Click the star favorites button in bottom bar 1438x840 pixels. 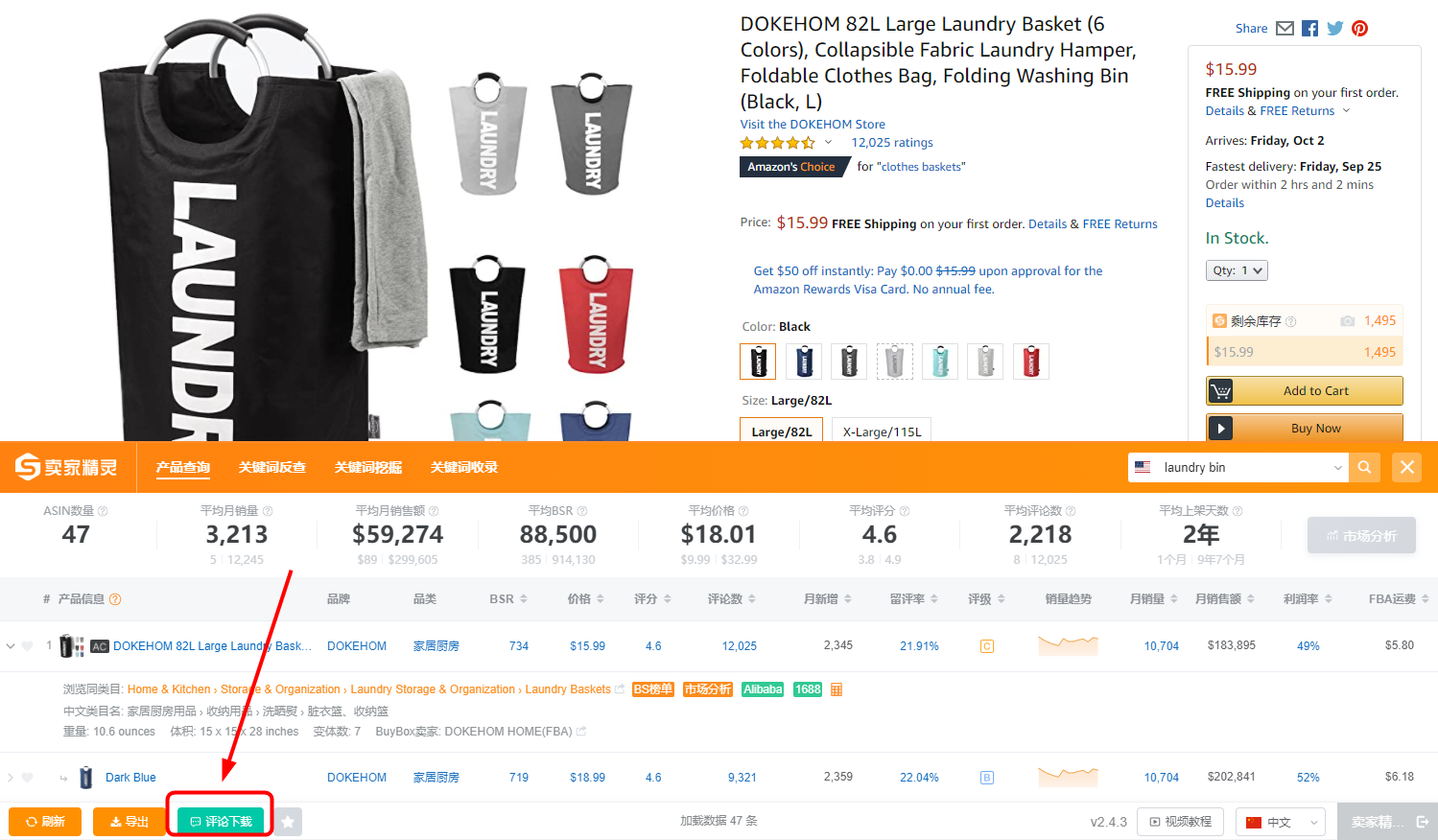pyautogui.click(x=288, y=822)
